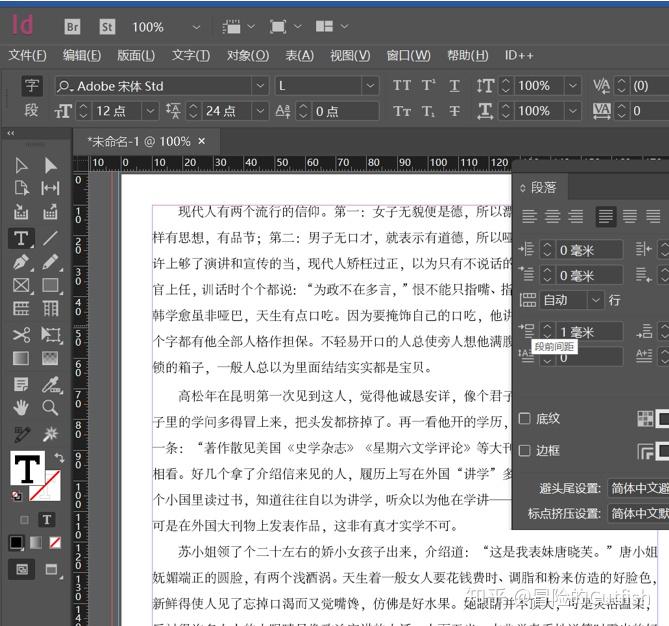669x626 pixels.
Task: Click the 1 毫米 space-before field
Action: (x=589, y=332)
